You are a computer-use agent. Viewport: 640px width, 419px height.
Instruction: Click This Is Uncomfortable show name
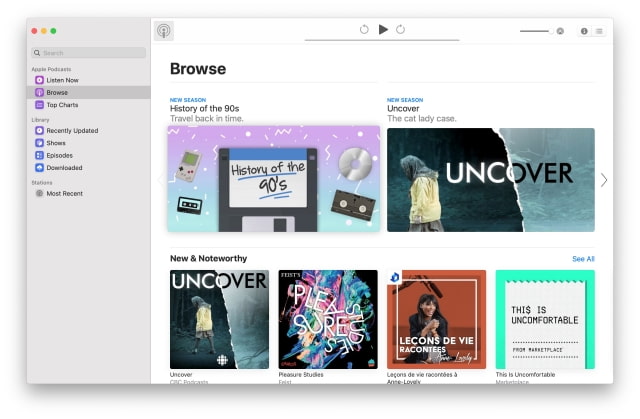coord(525,375)
